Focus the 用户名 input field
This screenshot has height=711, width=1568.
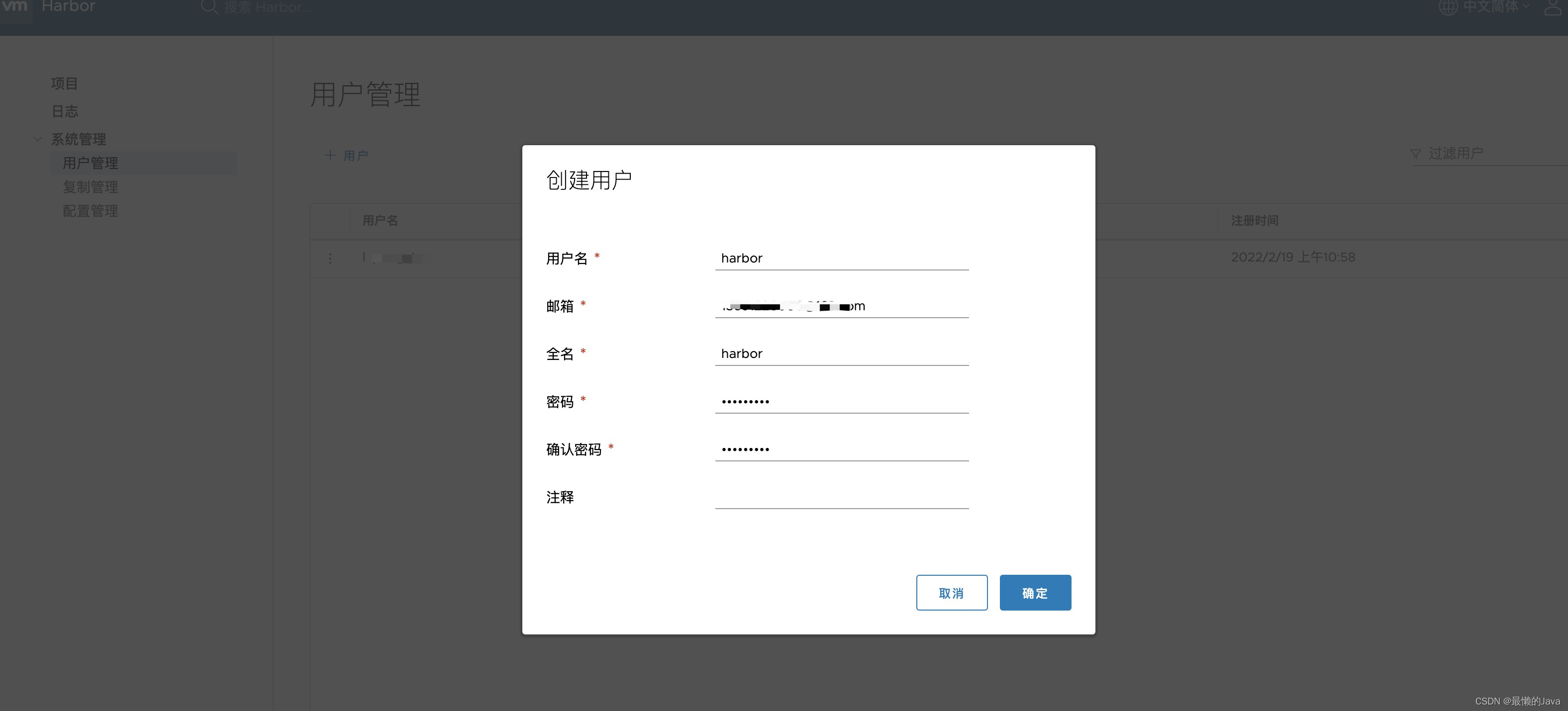point(841,258)
